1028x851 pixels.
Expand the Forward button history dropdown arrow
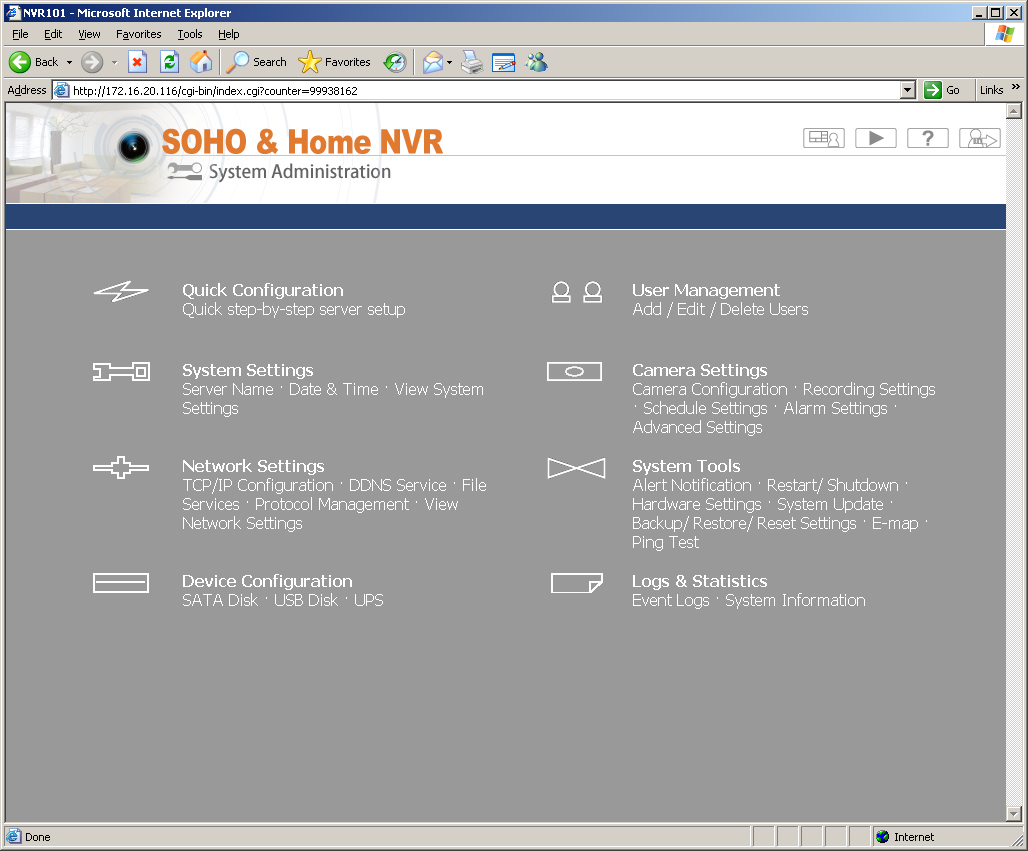[x=114, y=62]
